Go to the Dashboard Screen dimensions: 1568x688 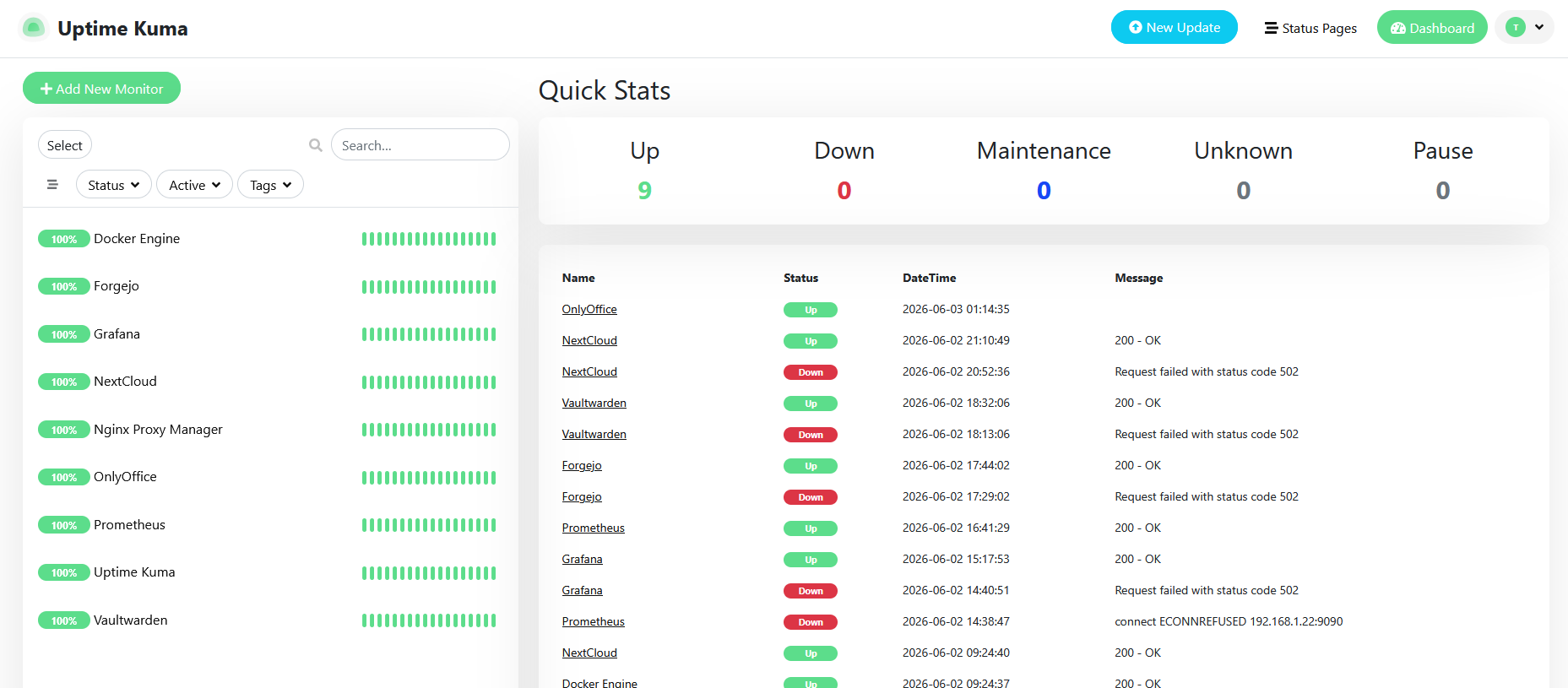[x=1432, y=27]
